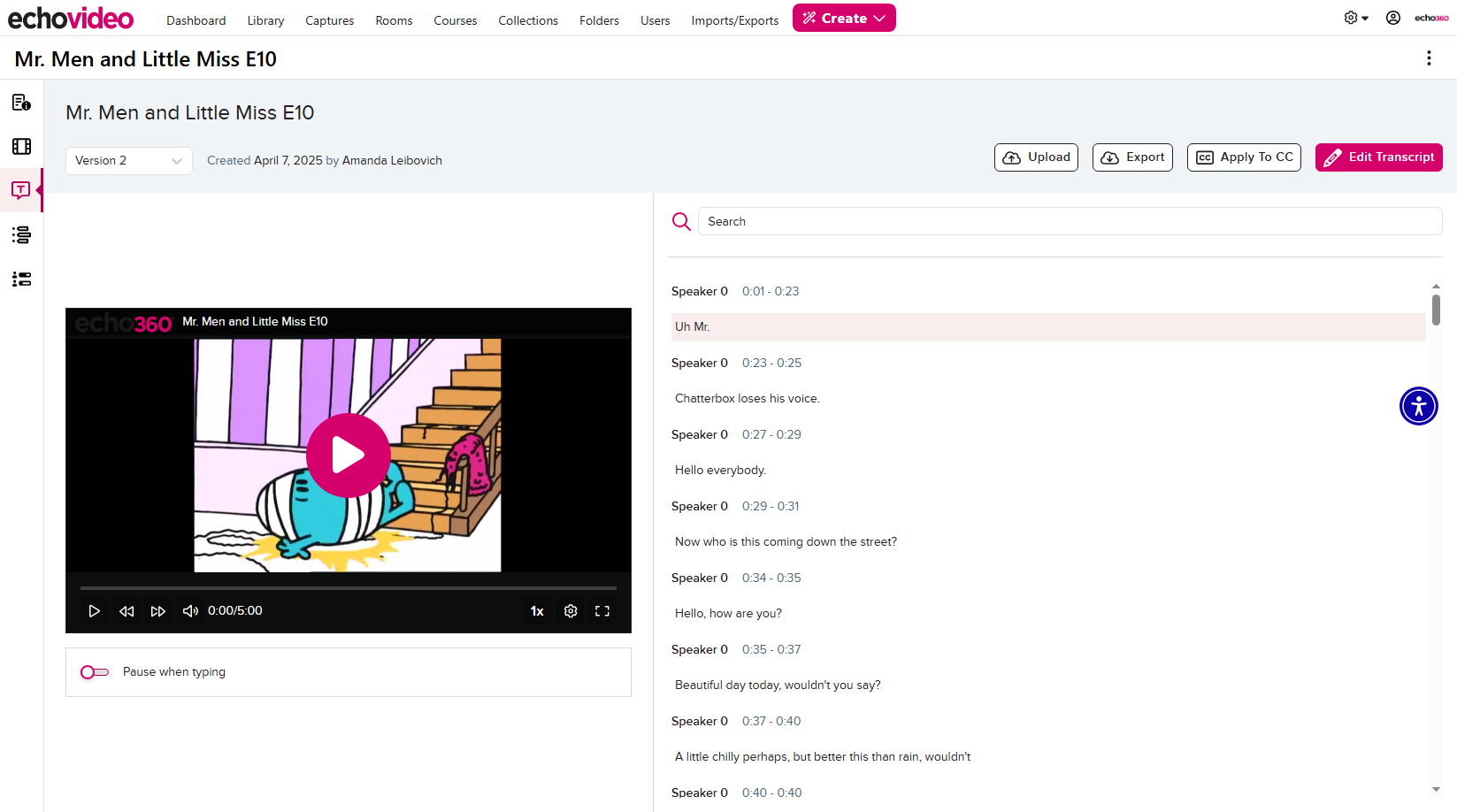Open the Captures menu

pos(330,20)
